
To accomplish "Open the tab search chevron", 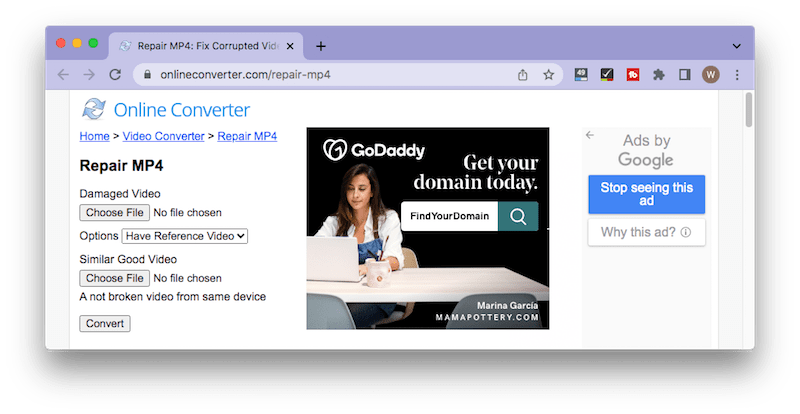I will [737, 46].
